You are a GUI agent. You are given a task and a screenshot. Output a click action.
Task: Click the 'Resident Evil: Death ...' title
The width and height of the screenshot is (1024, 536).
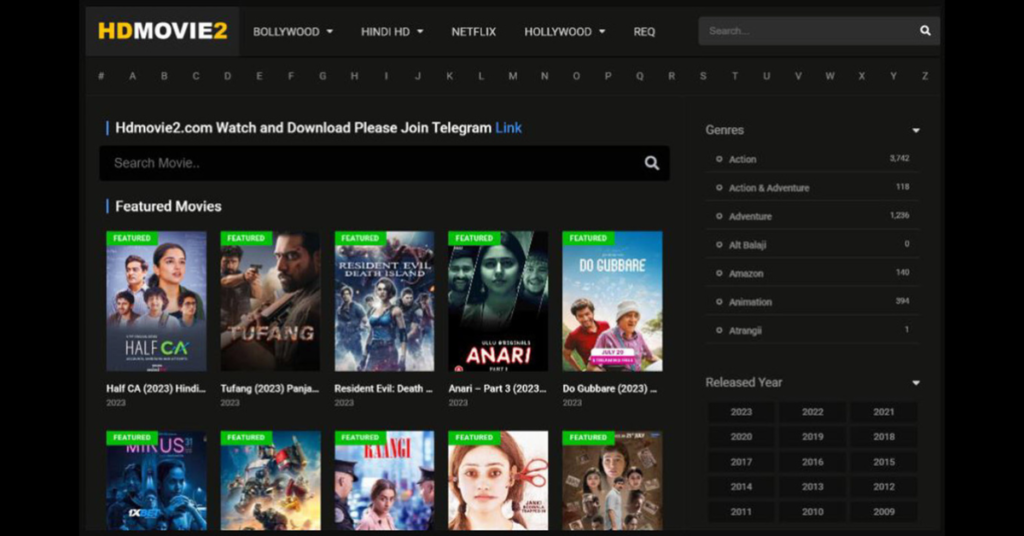(x=383, y=388)
